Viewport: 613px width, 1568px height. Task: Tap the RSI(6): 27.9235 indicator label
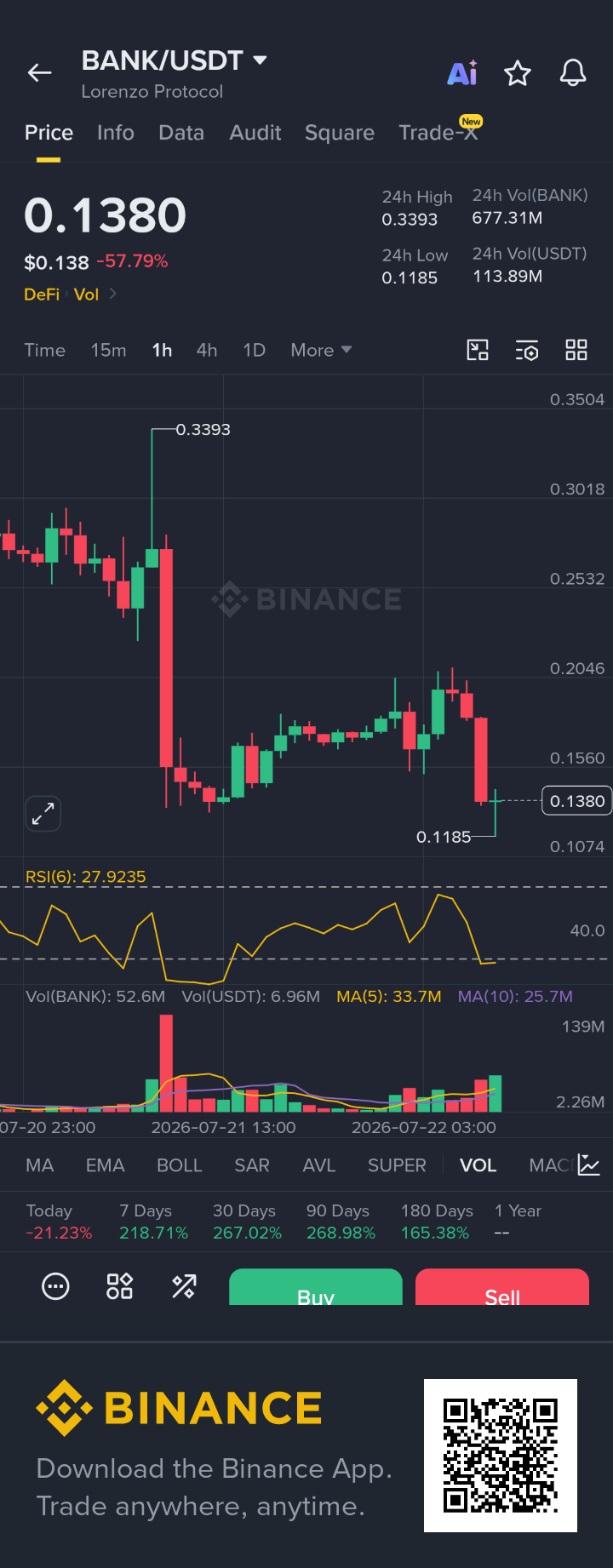tap(86, 877)
